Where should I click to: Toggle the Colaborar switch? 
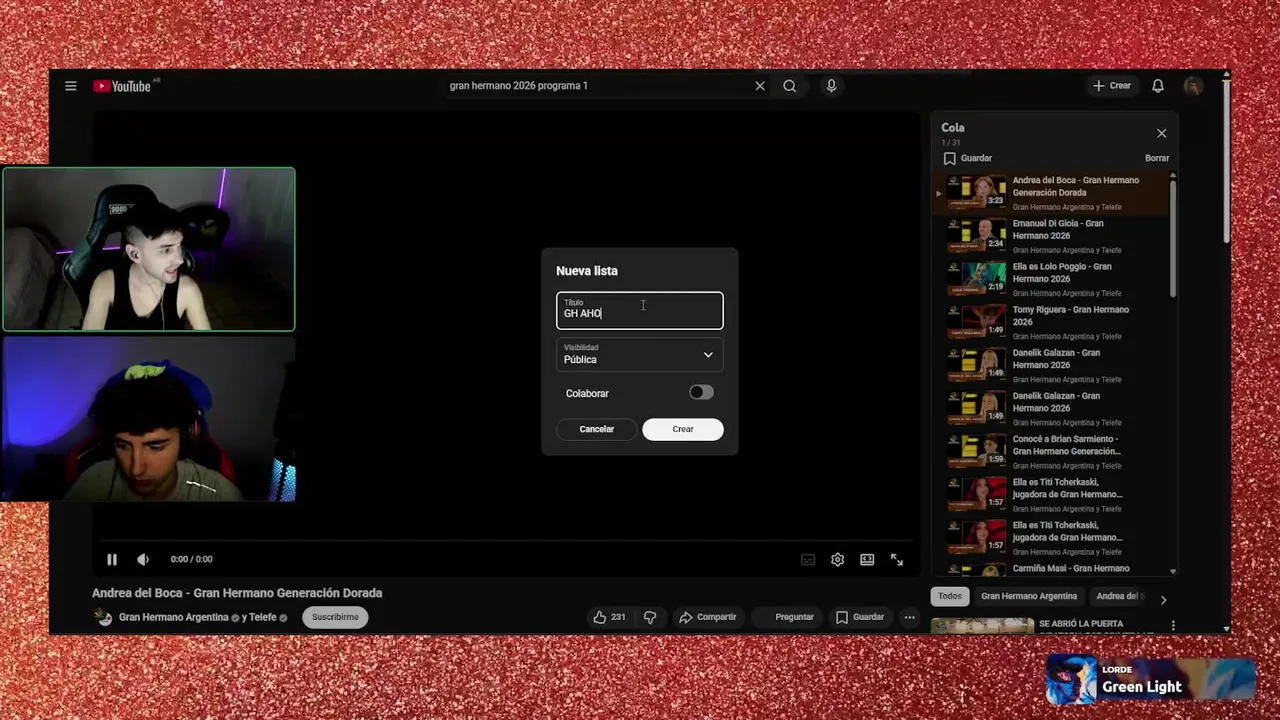(x=701, y=392)
